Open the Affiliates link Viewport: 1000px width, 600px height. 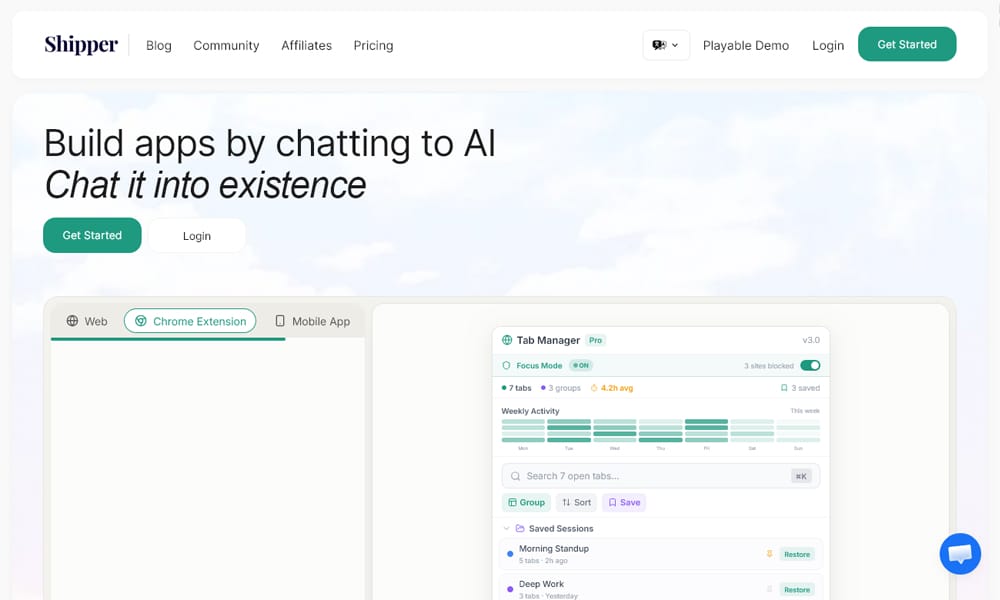tap(307, 45)
